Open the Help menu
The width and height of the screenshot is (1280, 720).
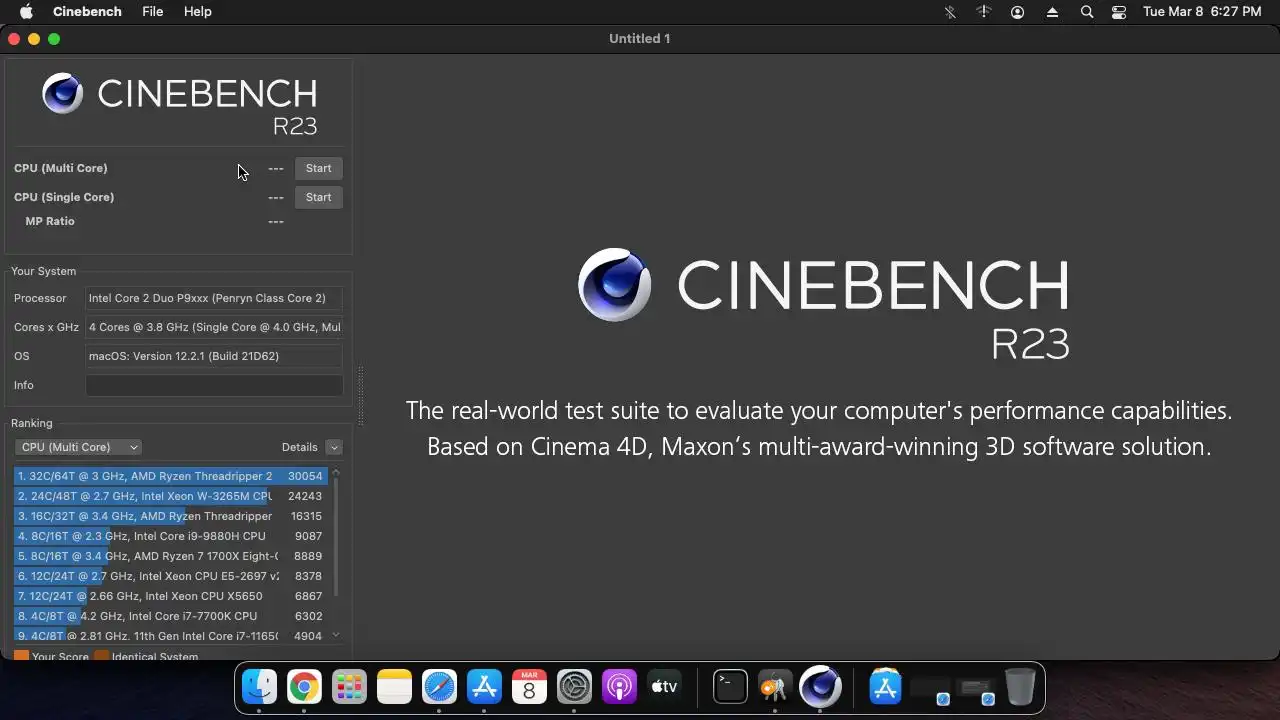click(x=198, y=12)
